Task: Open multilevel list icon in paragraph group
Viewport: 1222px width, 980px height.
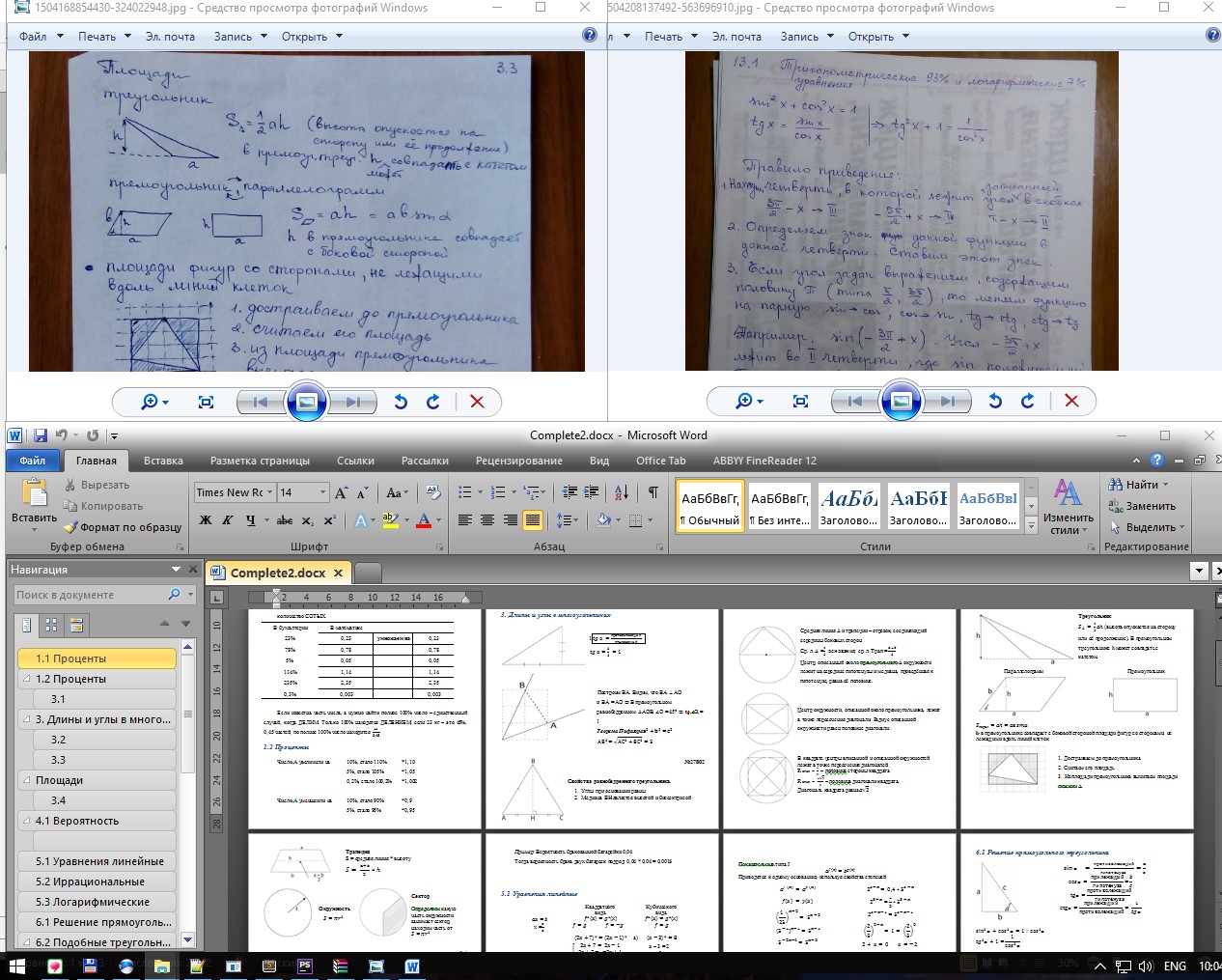Action: click(533, 492)
